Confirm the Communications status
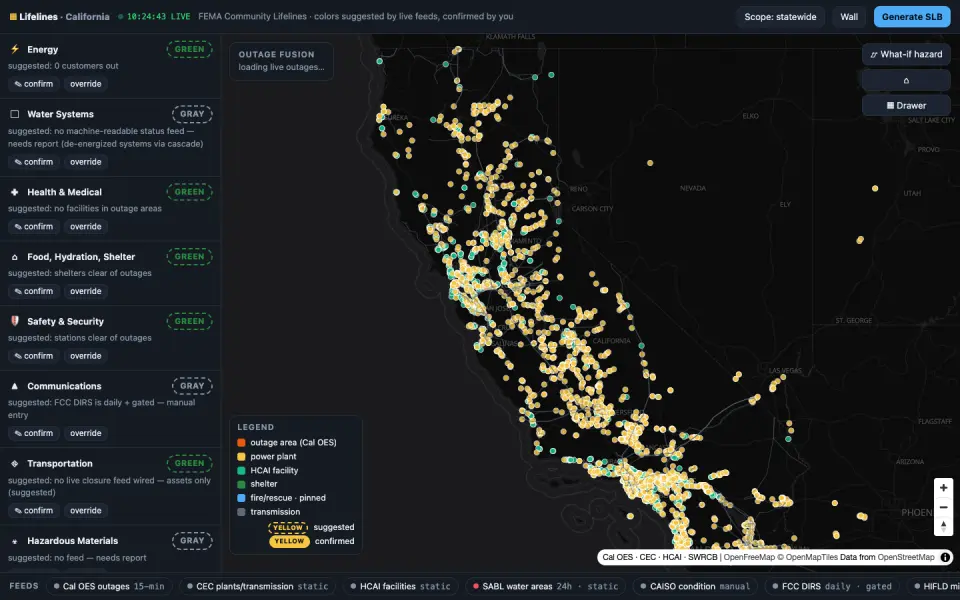 [x=34, y=433]
